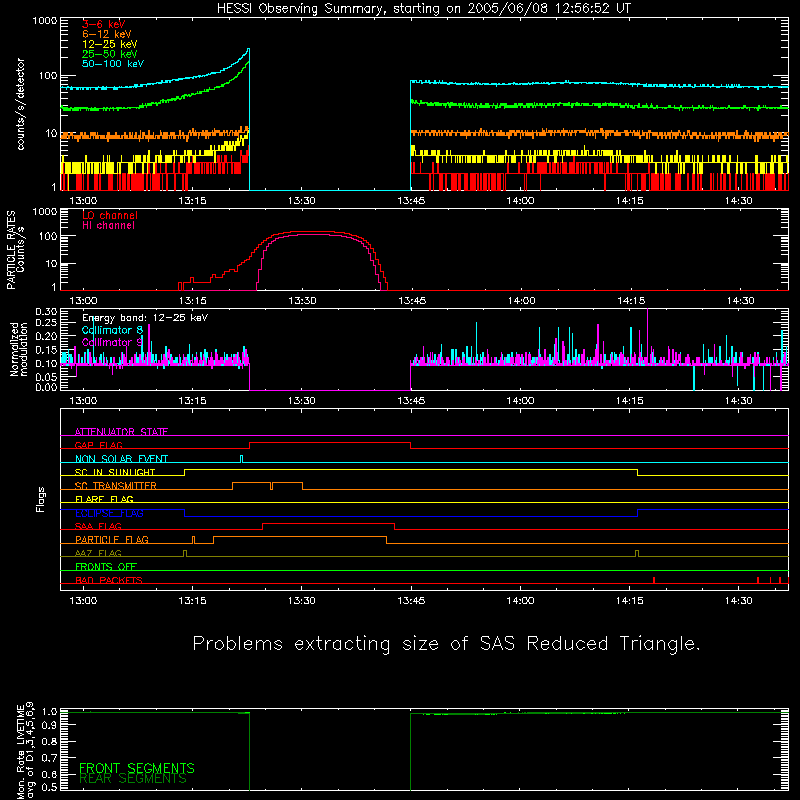Select the FLARE FLAG label
The image size is (800, 800).
pos(104,499)
